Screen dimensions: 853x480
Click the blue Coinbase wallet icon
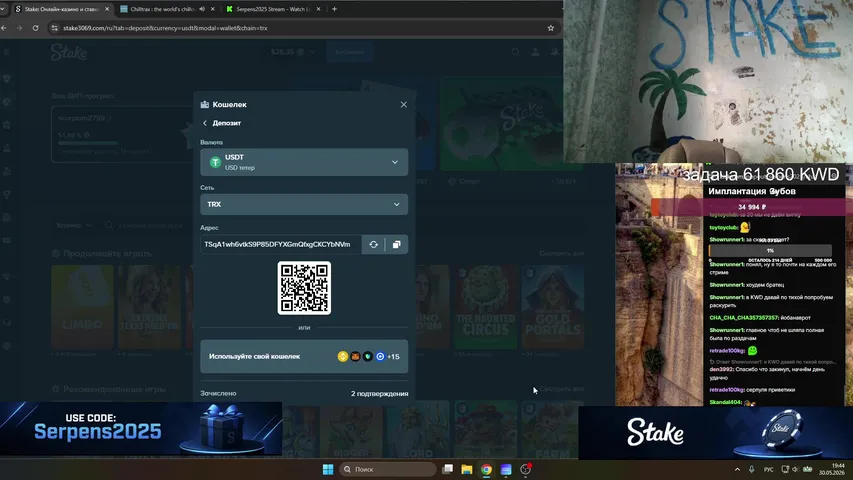(380, 356)
